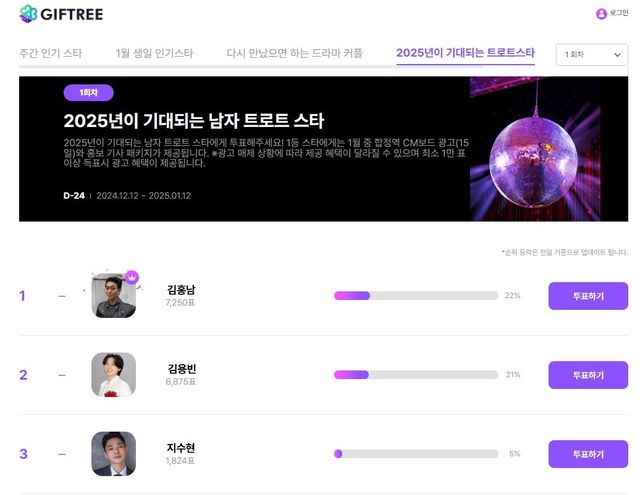640x495 pixels.
Task: Open the 1회차 round dropdown
Action: [x=592, y=54]
